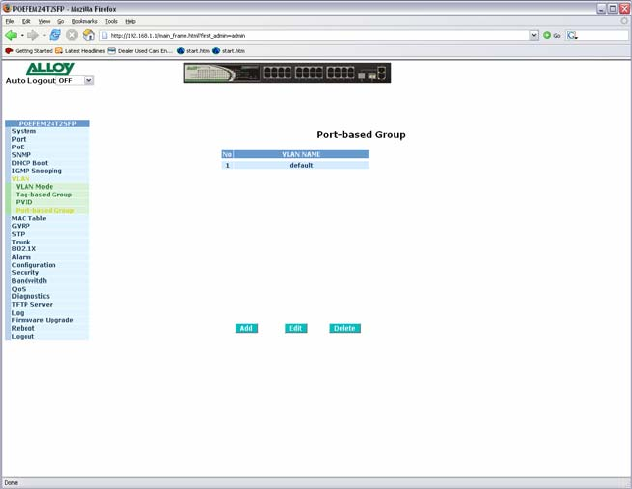
Task: Open TFTP Server in the sidebar
Action: tap(32, 304)
